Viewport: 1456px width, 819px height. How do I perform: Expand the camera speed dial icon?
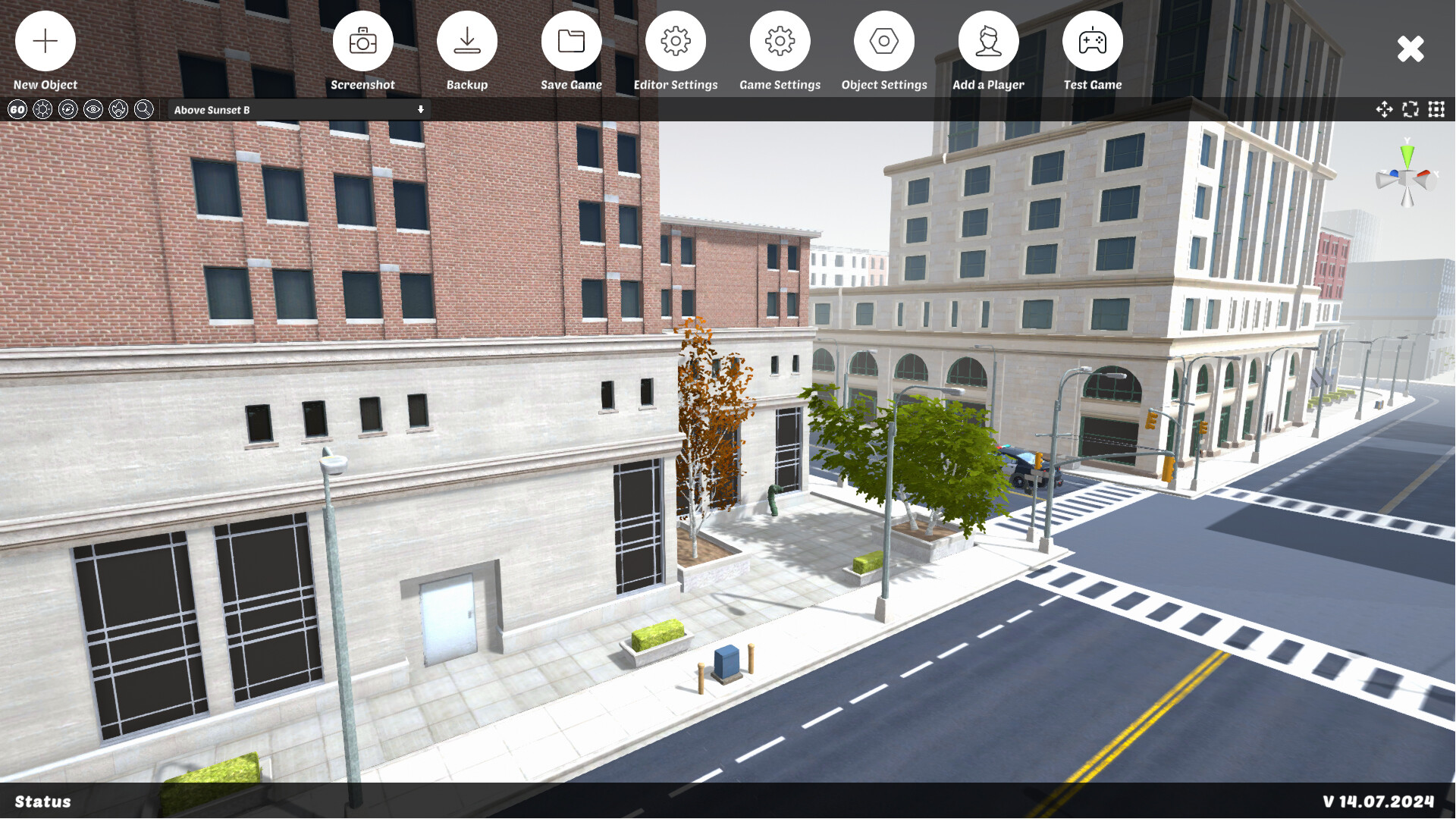click(x=67, y=109)
